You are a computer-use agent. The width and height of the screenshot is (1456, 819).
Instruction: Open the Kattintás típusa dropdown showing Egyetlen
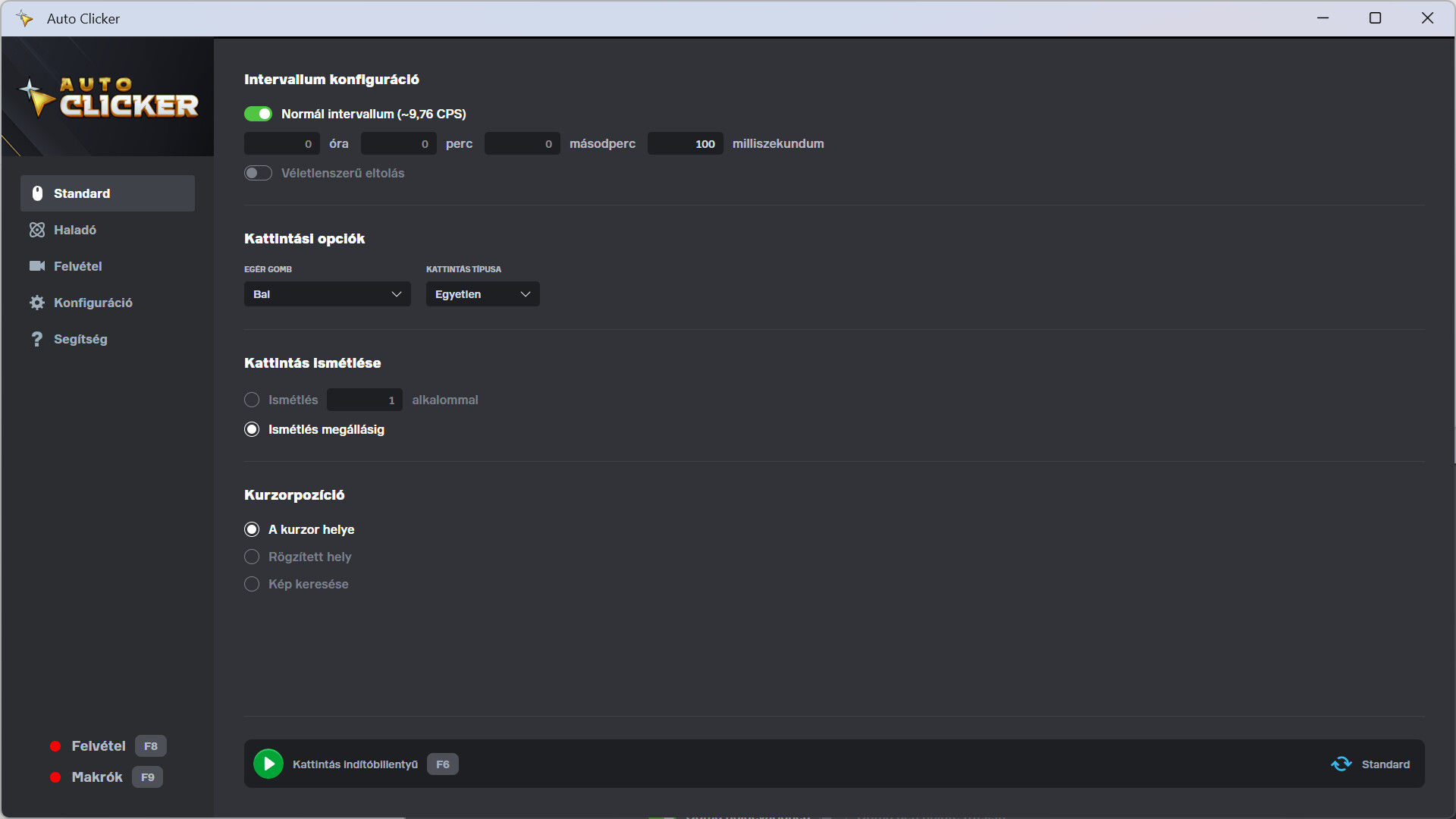click(x=483, y=294)
